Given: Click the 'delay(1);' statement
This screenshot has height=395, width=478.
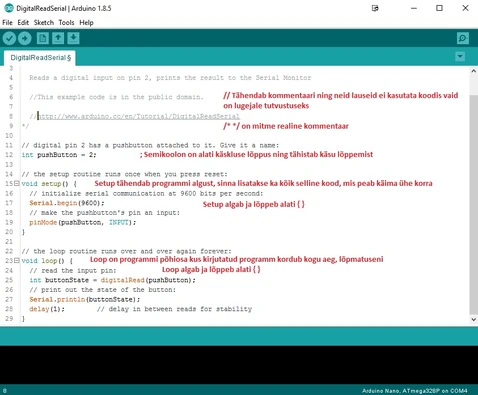Looking at the screenshot, I should pyautogui.click(x=47, y=309).
